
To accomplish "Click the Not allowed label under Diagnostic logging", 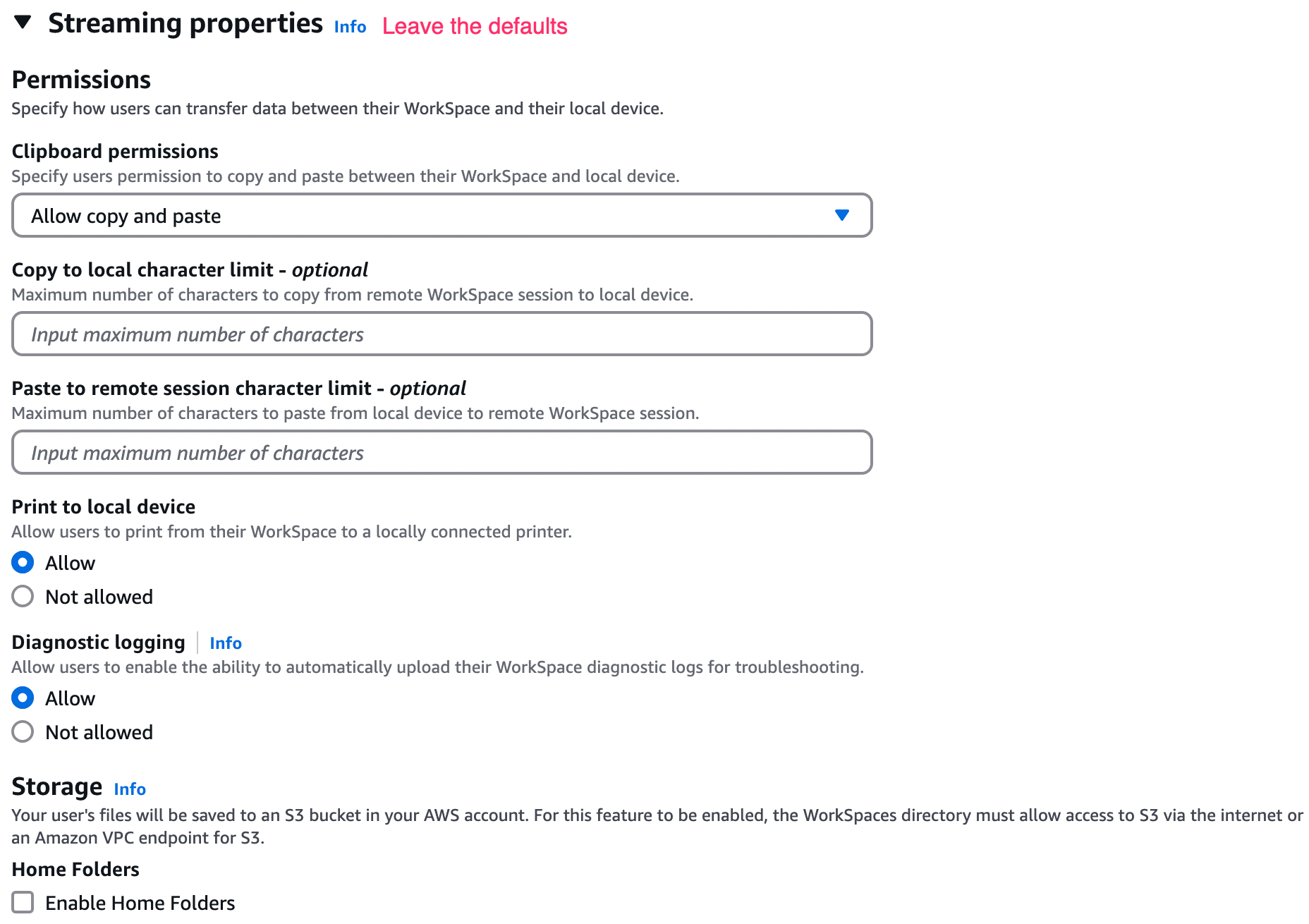I will (x=99, y=732).
